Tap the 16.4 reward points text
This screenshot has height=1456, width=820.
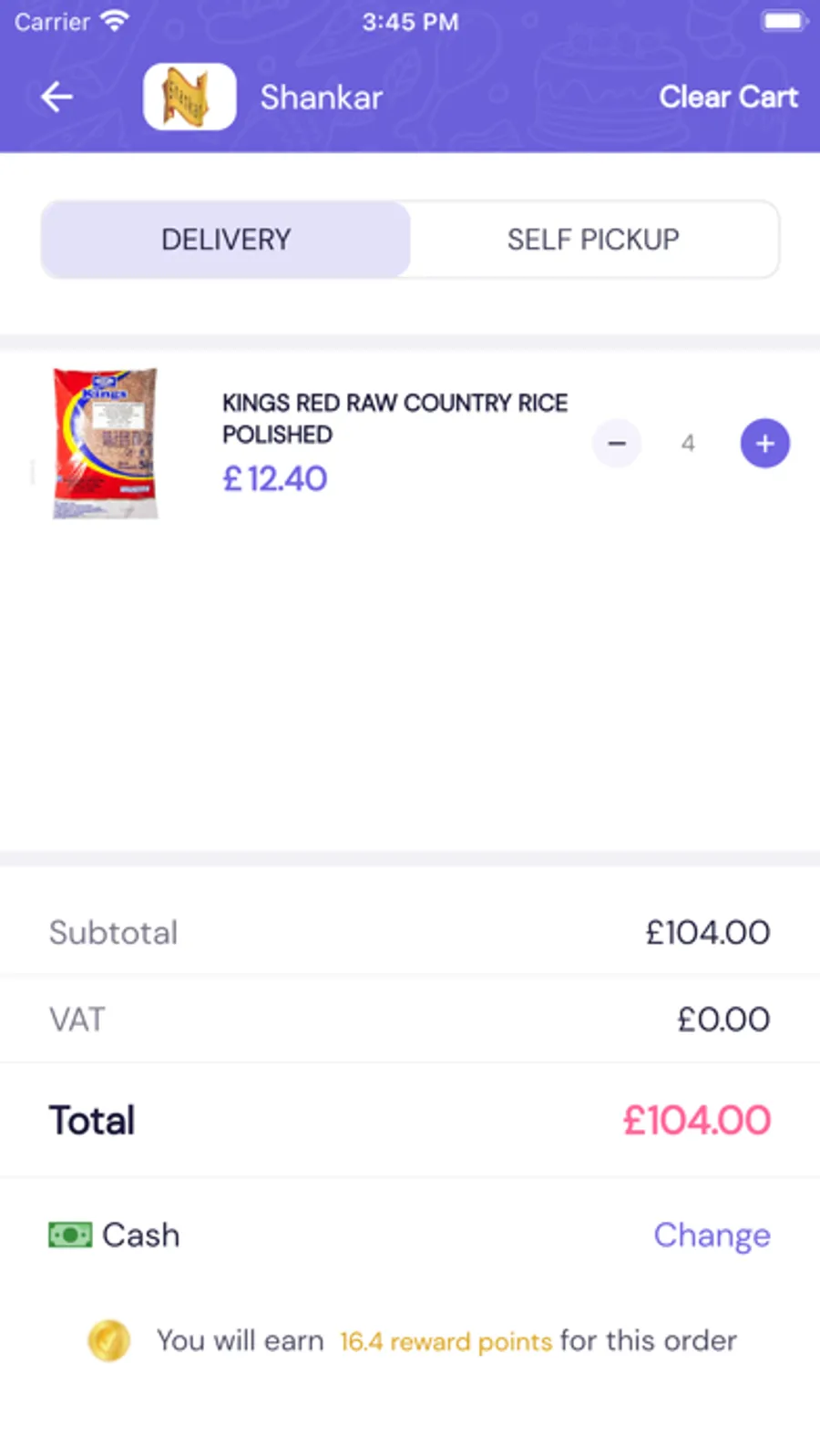tap(446, 1341)
